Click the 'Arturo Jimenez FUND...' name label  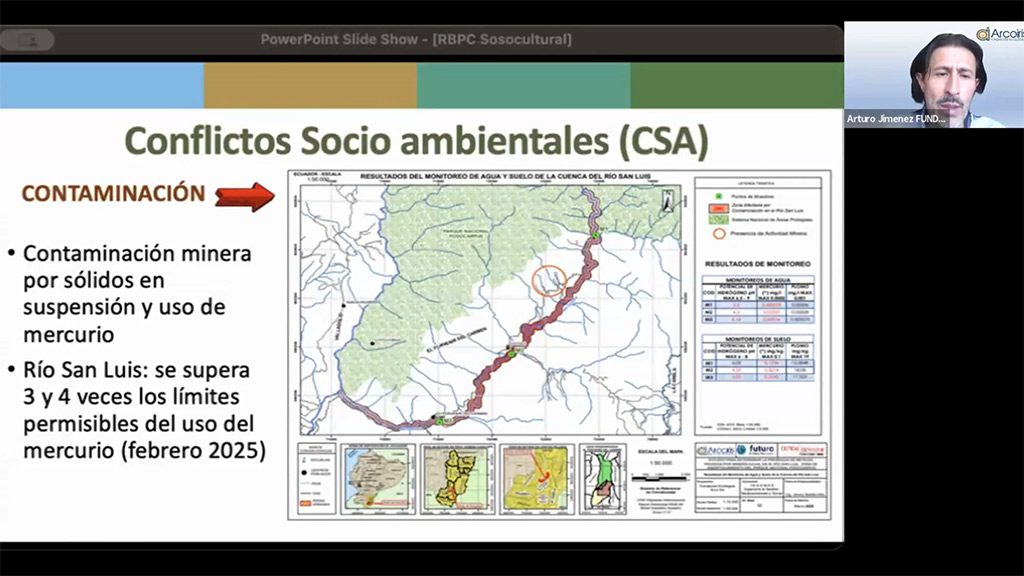tap(896, 119)
